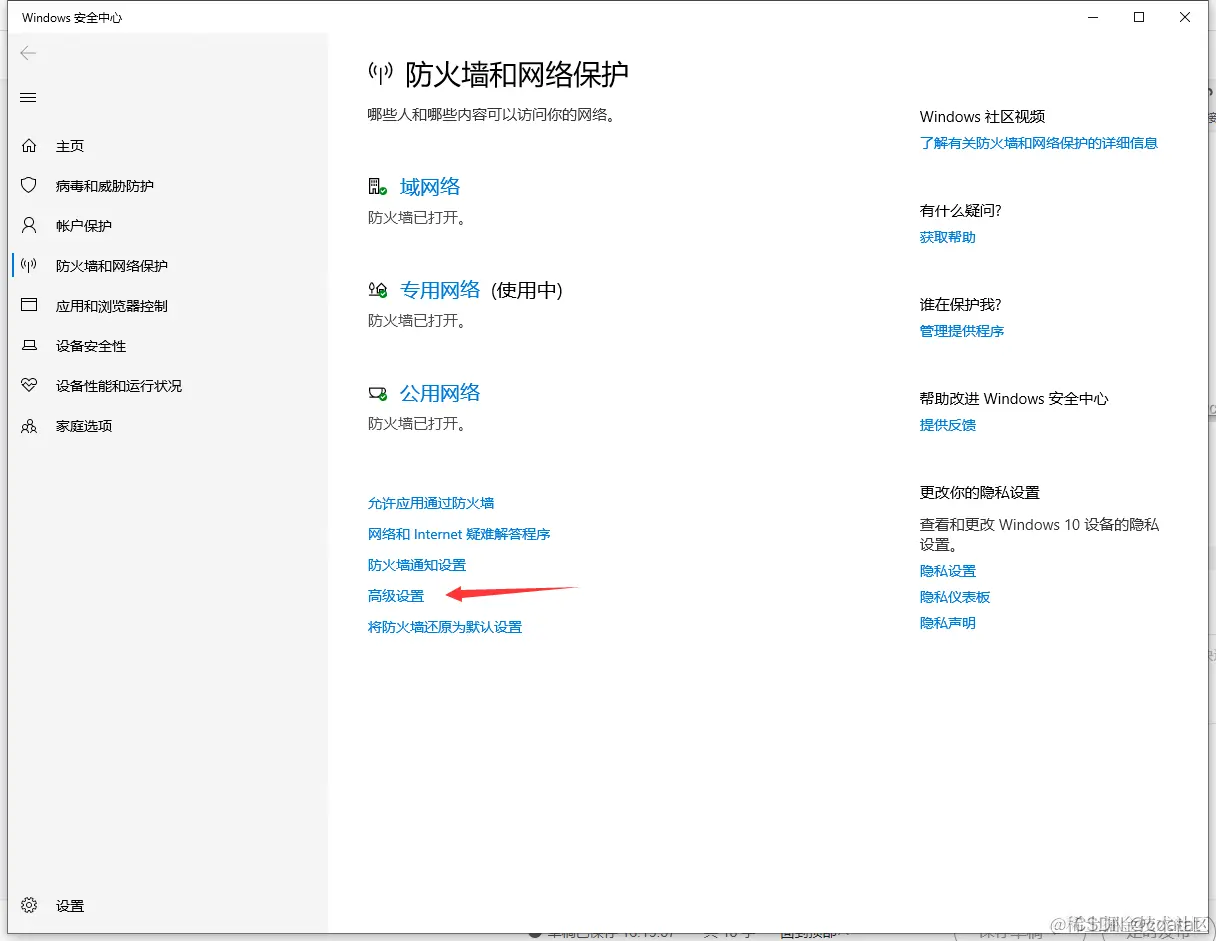Open 域网络 firewall settings

point(430,187)
